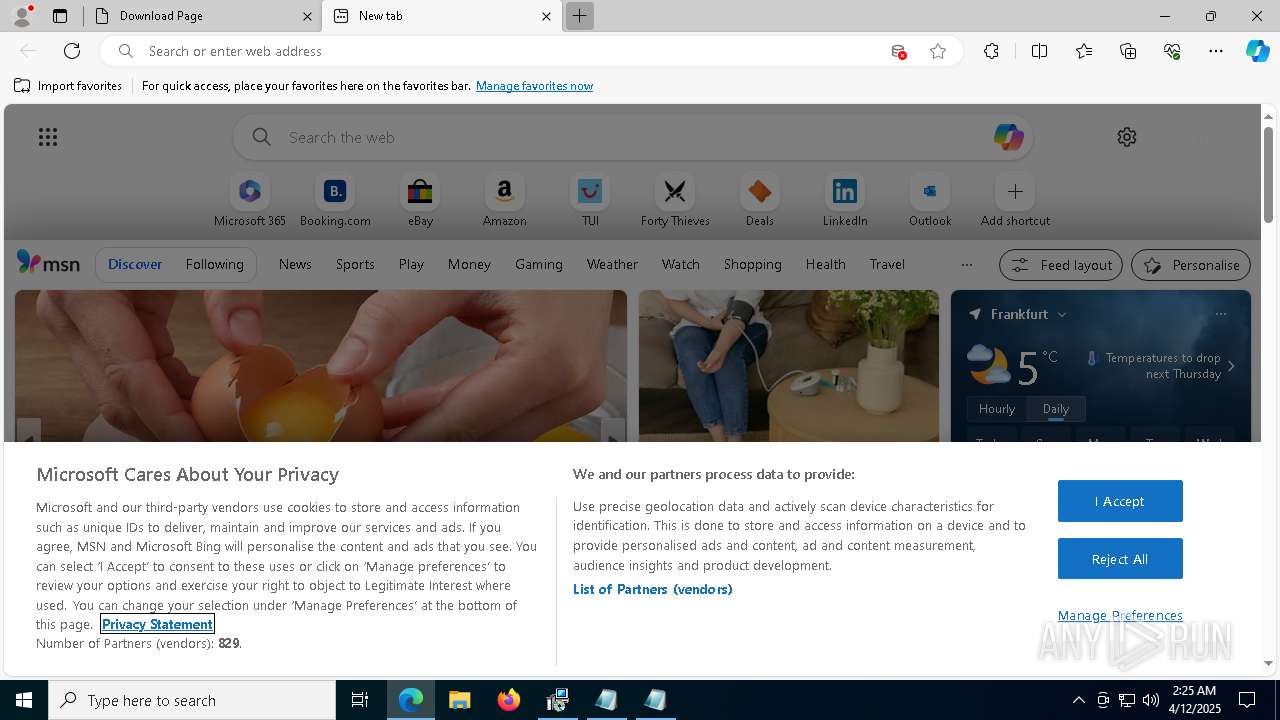Image resolution: width=1280 pixels, height=720 pixels.
Task: Open the Deals shortcut
Action: pos(760,201)
